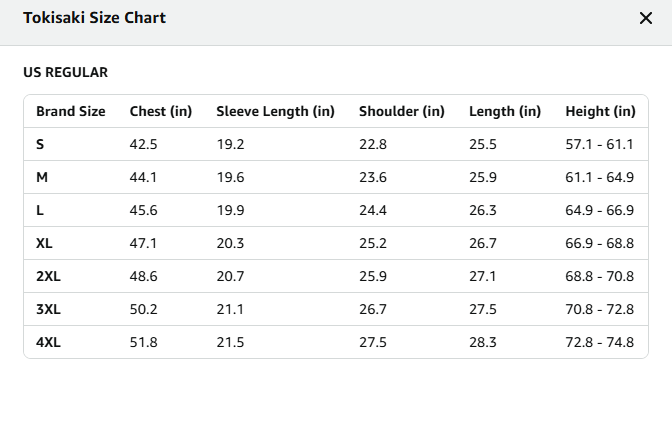Click the Sleeve Length (in) header
The height and width of the screenshot is (427, 672).
pyautogui.click(x=275, y=111)
